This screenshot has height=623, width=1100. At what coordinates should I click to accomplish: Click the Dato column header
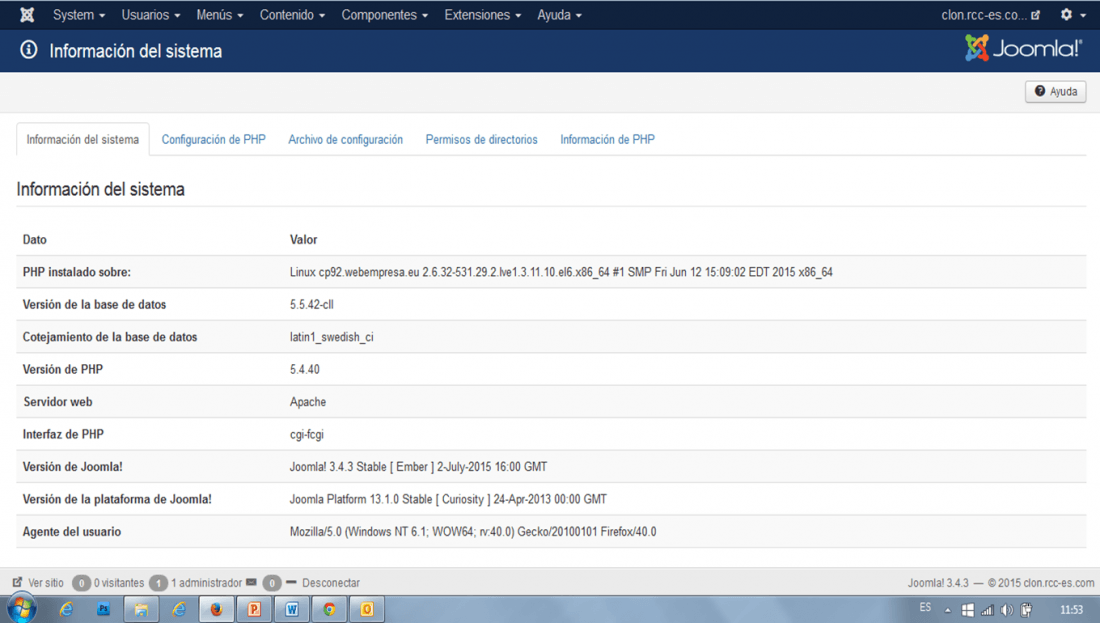click(34, 239)
